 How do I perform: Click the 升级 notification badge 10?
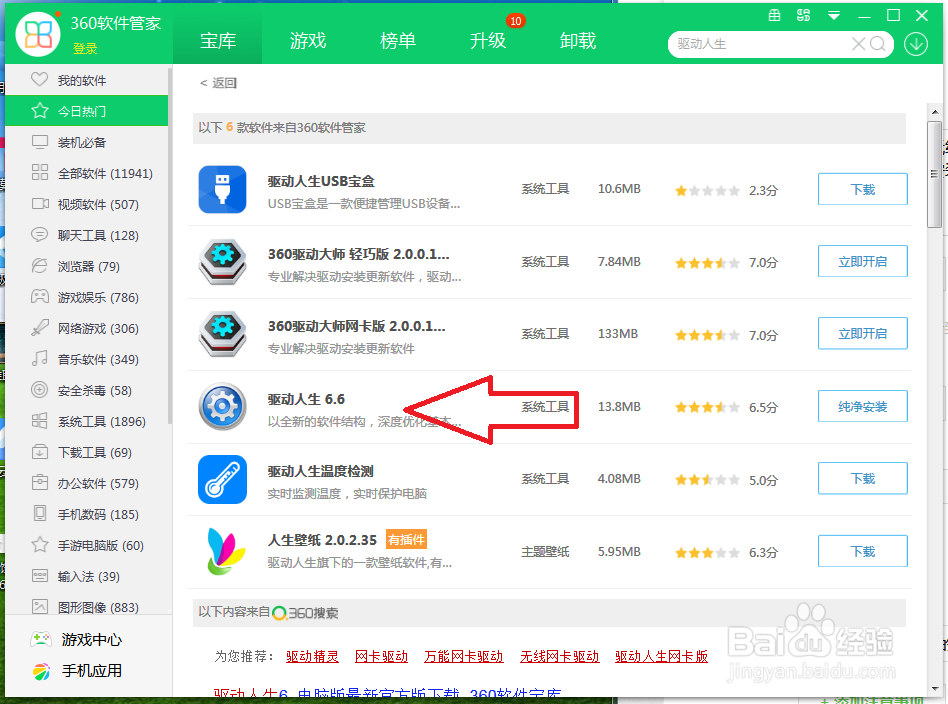point(515,21)
